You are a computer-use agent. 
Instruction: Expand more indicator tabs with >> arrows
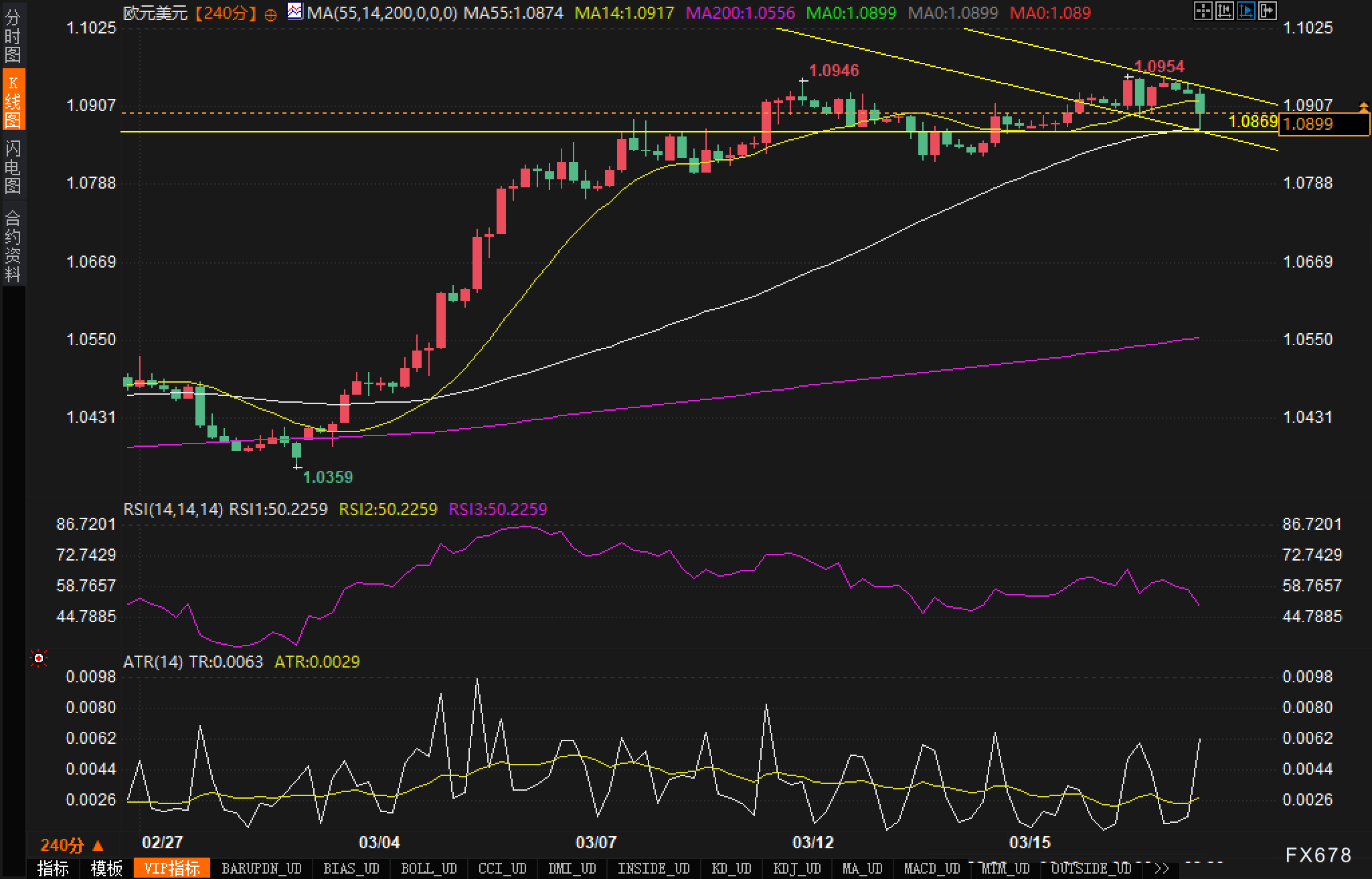[1162, 869]
